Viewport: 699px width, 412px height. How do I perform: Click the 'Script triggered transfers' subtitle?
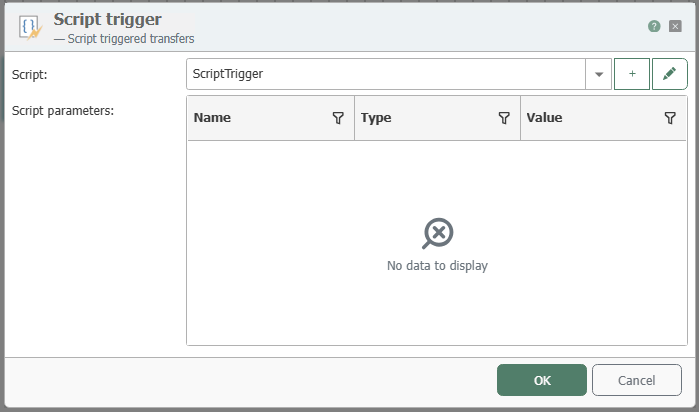(x=131, y=39)
